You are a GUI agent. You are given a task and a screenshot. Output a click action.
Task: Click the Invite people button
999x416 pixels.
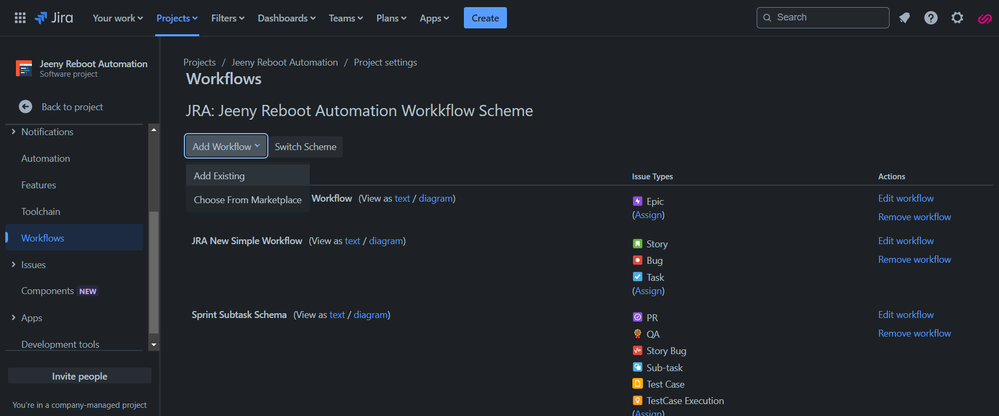point(80,377)
